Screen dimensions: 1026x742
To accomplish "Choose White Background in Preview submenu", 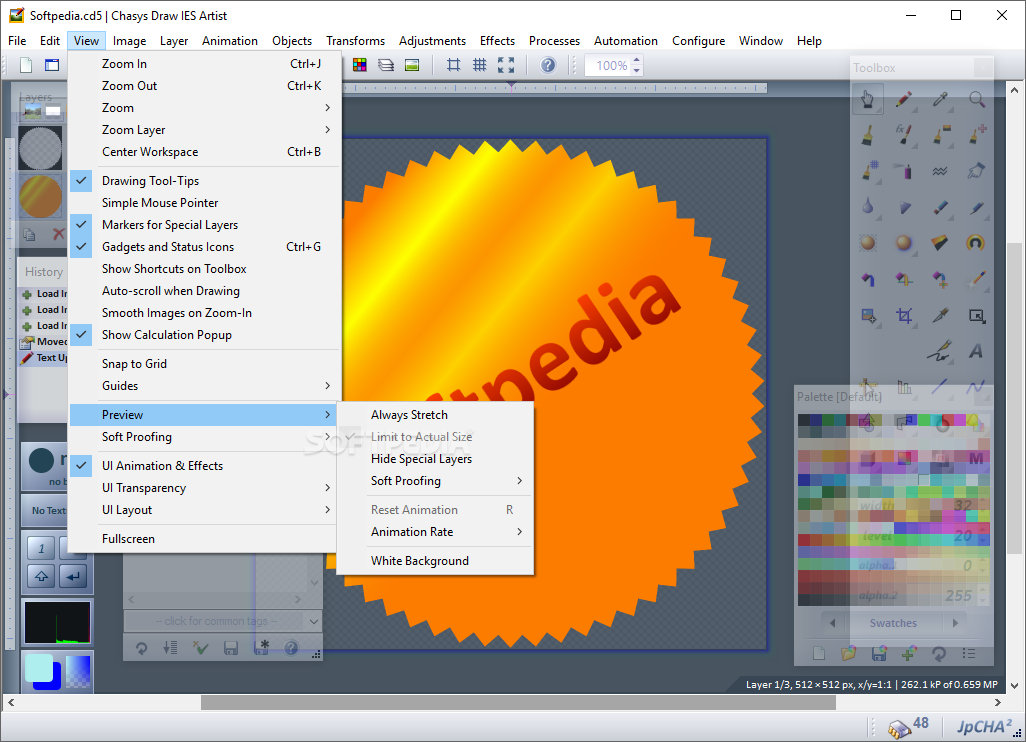I will [435, 560].
